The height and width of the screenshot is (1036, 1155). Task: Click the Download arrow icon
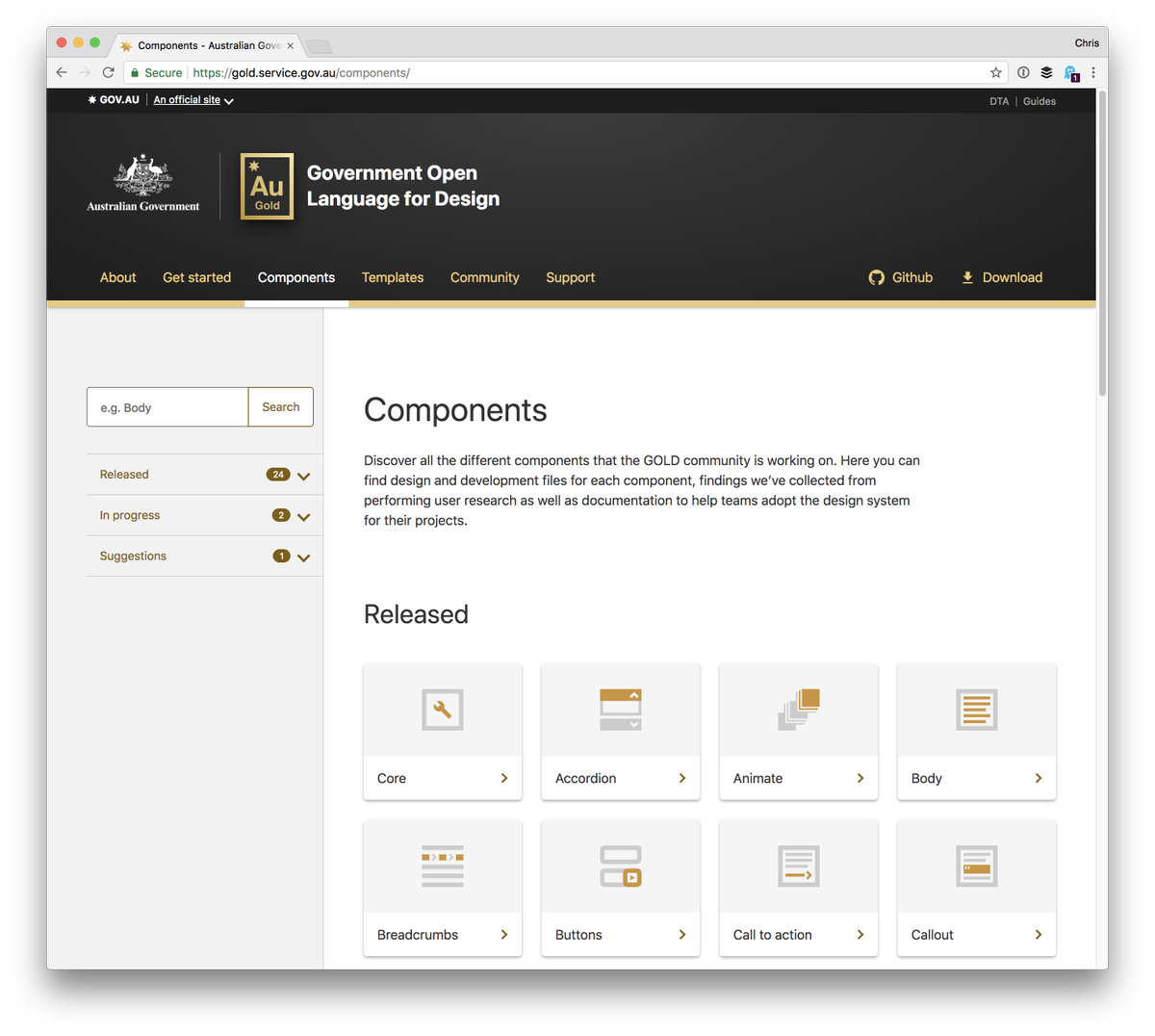(967, 277)
